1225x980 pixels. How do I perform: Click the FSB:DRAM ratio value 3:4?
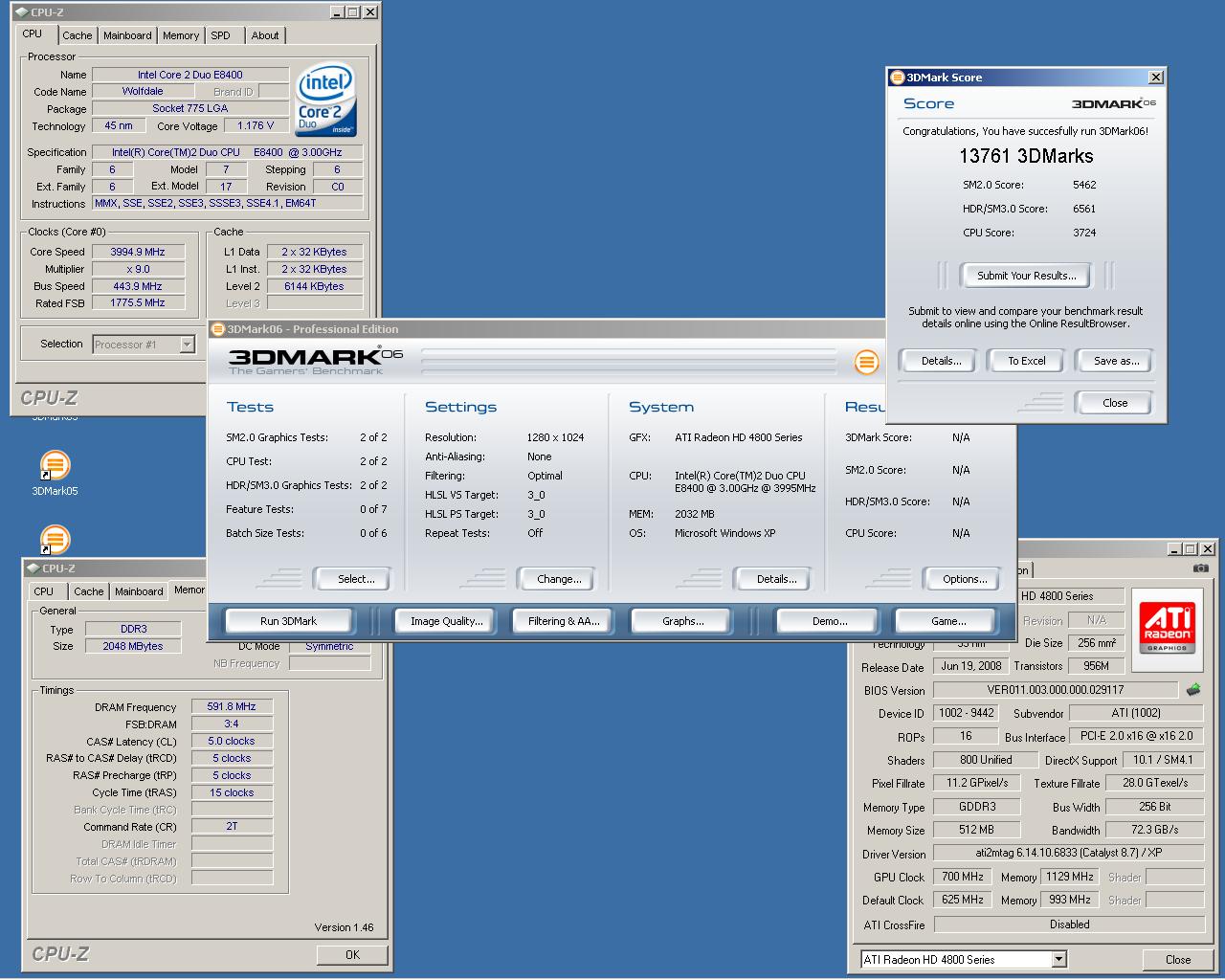click(x=232, y=724)
